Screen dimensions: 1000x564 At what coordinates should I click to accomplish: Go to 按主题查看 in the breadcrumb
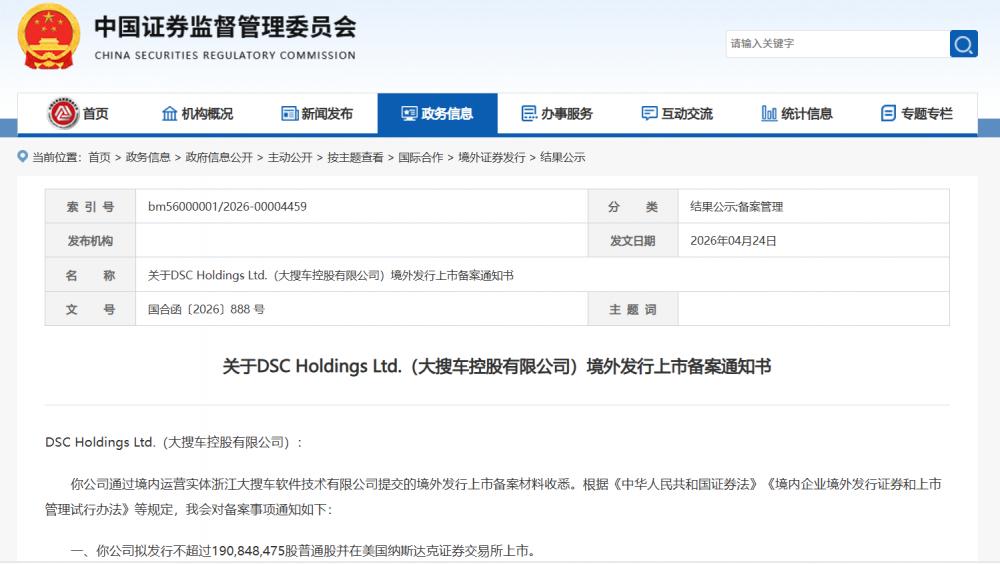point(355,157)
